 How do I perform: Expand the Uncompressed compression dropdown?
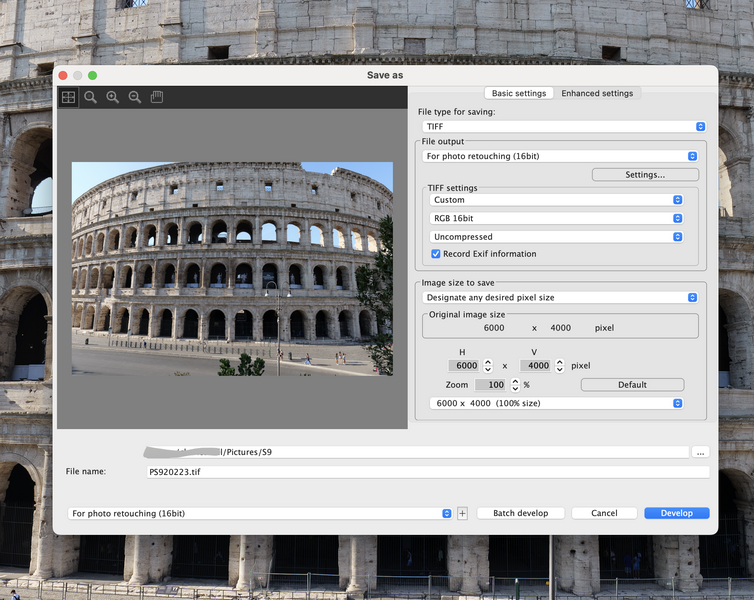556,237
